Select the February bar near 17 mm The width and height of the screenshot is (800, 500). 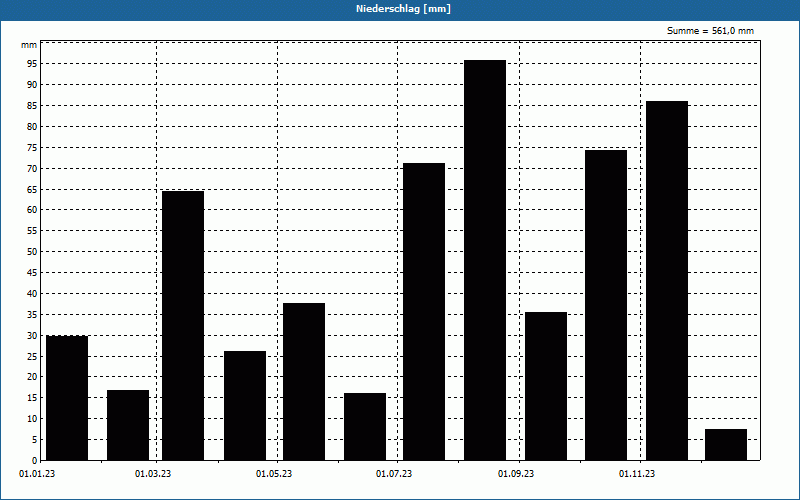(128, 425)
